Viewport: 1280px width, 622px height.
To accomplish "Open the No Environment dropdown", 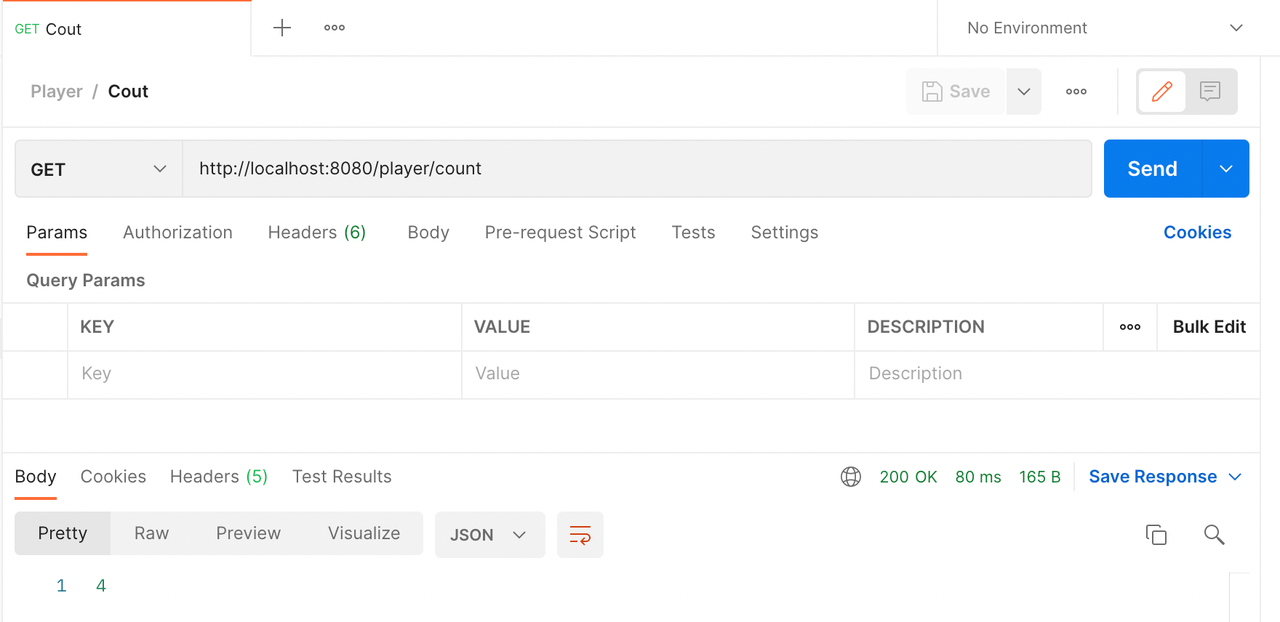I will (x=1100, y=27).
